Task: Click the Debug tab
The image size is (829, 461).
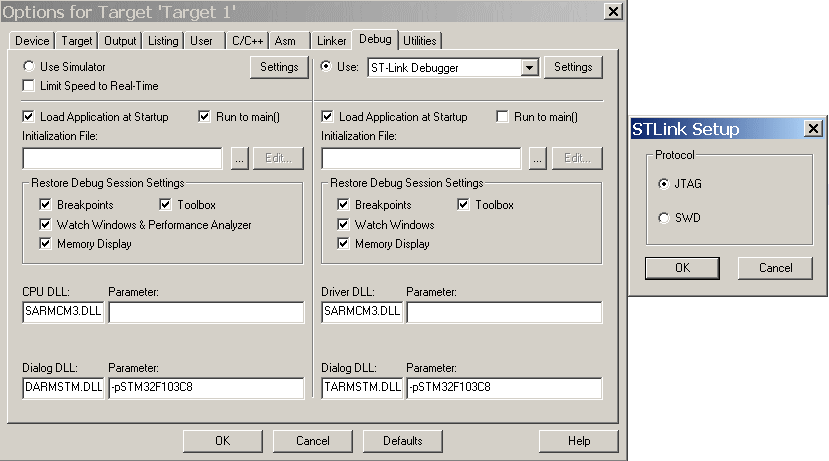Action: (375, 39)
